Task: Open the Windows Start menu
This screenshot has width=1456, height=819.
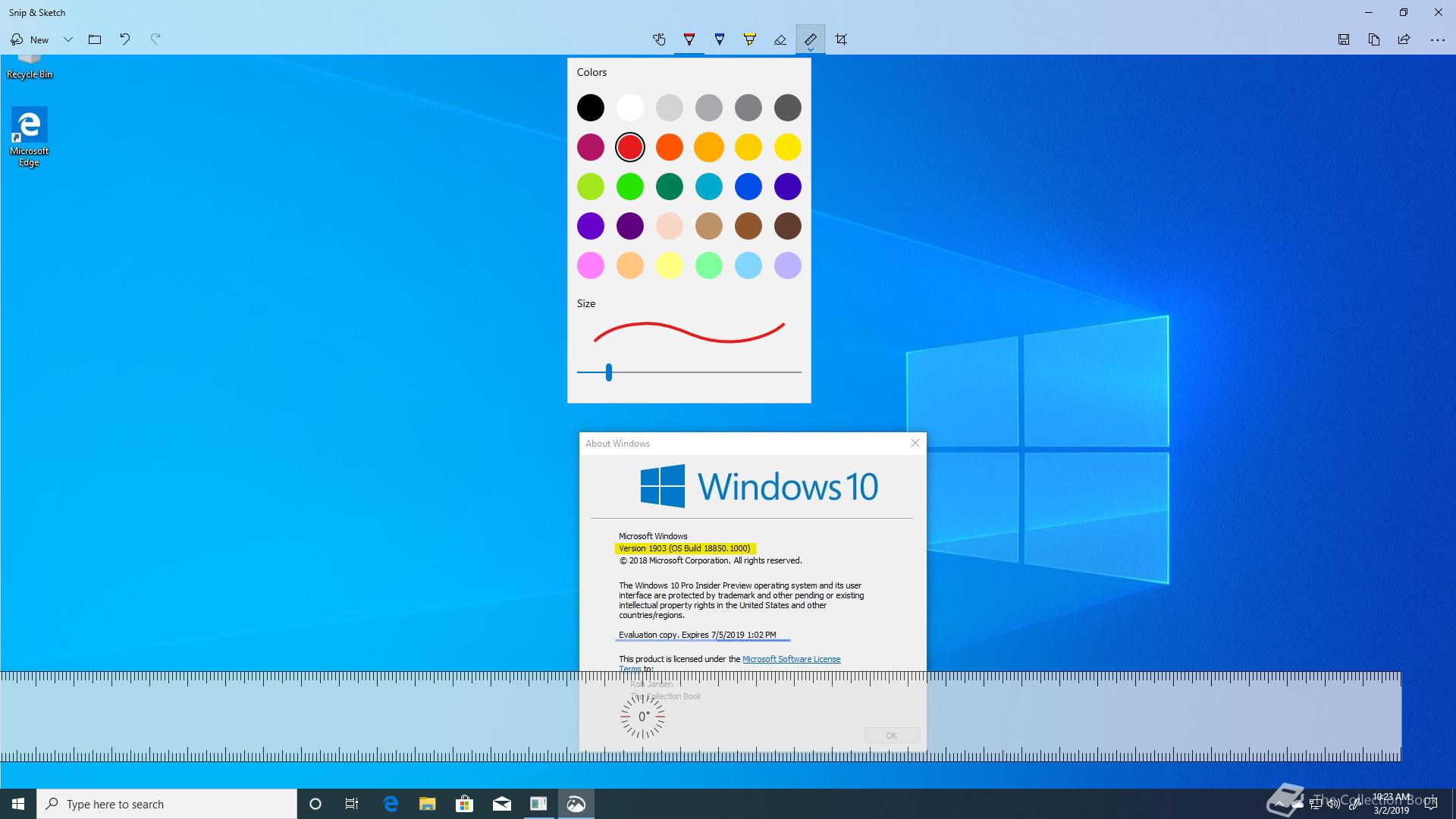Action: [x=18, y=804]
